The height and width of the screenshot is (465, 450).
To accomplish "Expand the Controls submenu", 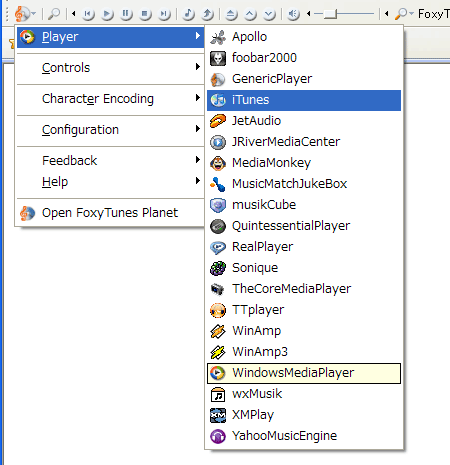I will pyautogui.click(x=110, y=68).
